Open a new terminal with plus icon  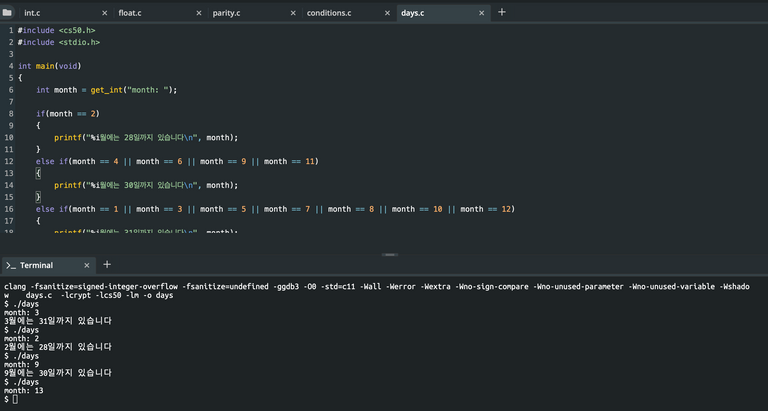pyautogui.click(x=107, y=265)
